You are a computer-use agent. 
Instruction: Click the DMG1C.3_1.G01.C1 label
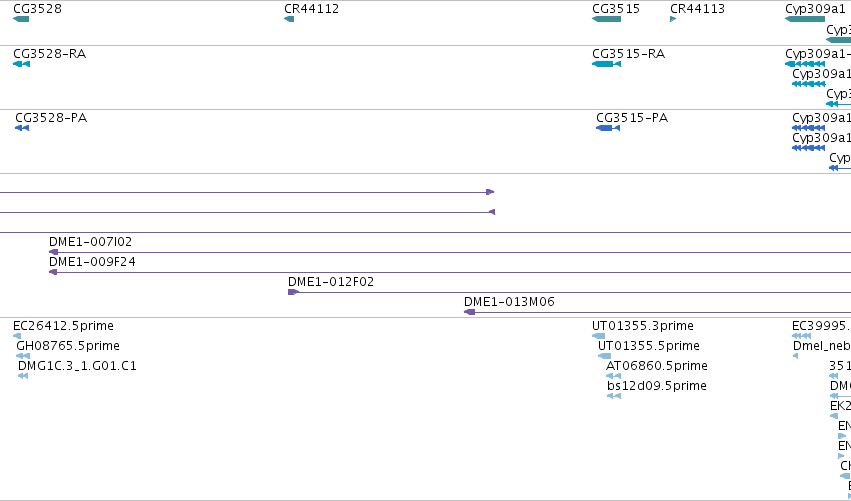77,366
